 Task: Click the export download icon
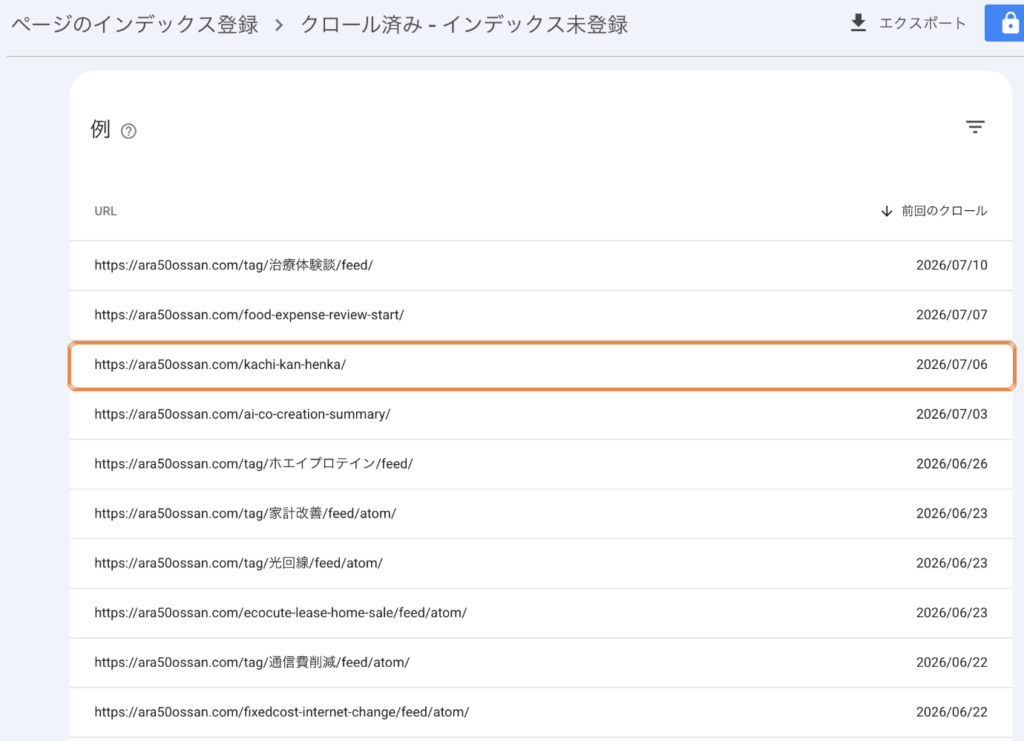pos(858,23)
